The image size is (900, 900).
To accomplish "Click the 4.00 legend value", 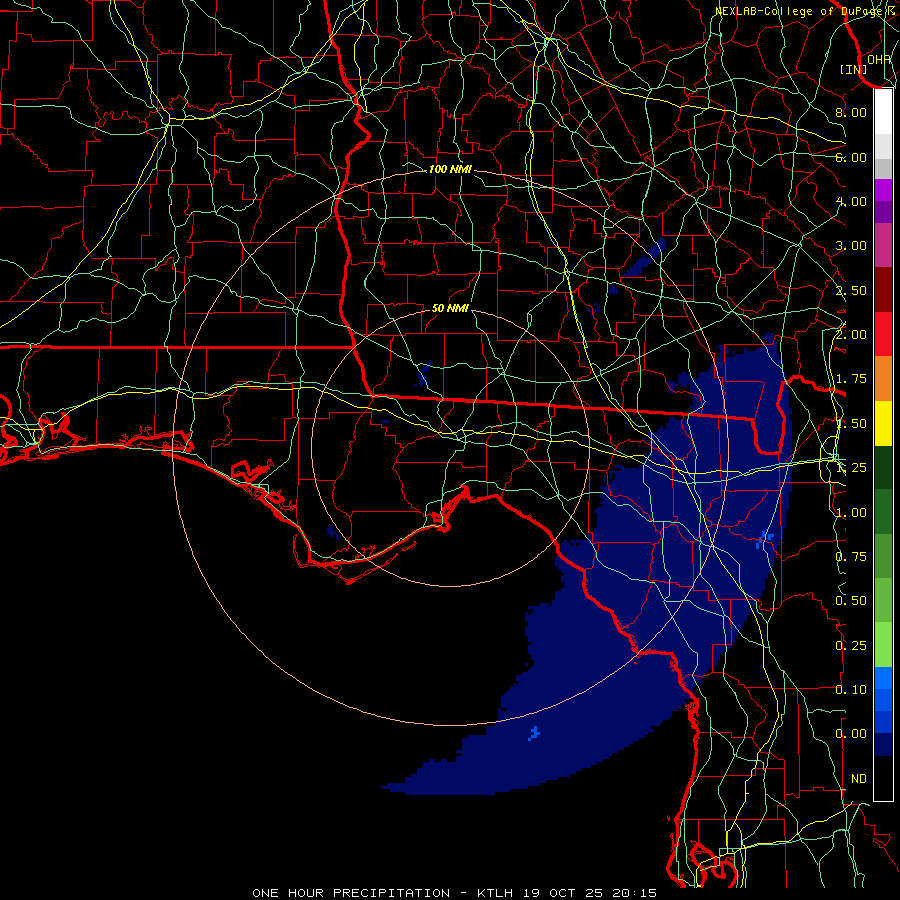I will tap(851, 201).
